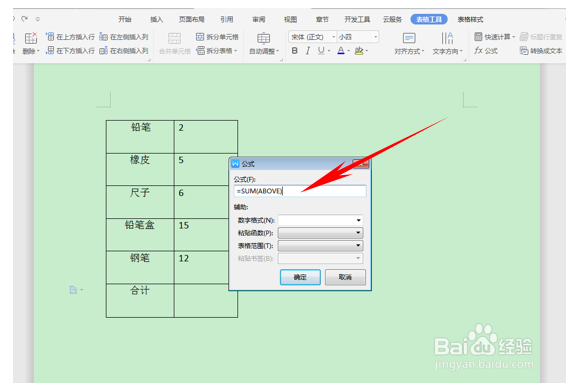Click the 铅笔盒 cell
The width and height of the screenshot is (566, 384).
point(140,235)
